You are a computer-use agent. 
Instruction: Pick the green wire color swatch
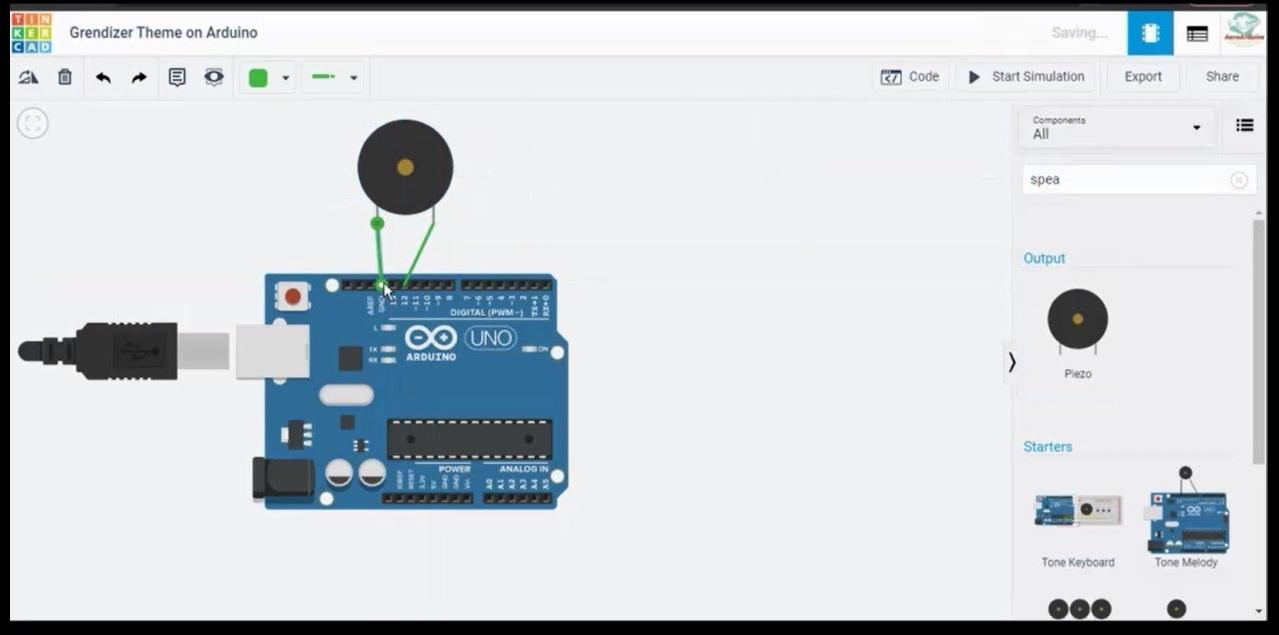tap(258, 78)
